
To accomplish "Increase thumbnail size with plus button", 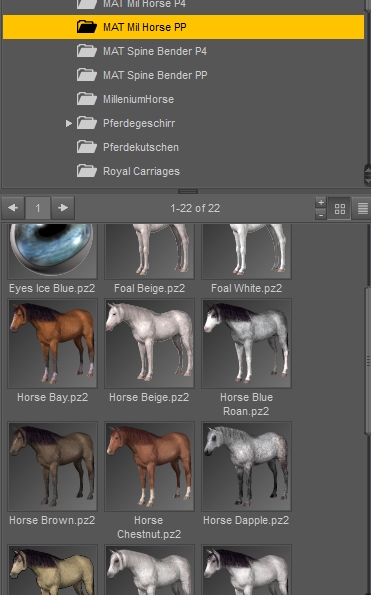I will pyautogui.click(x=321, y=202).
